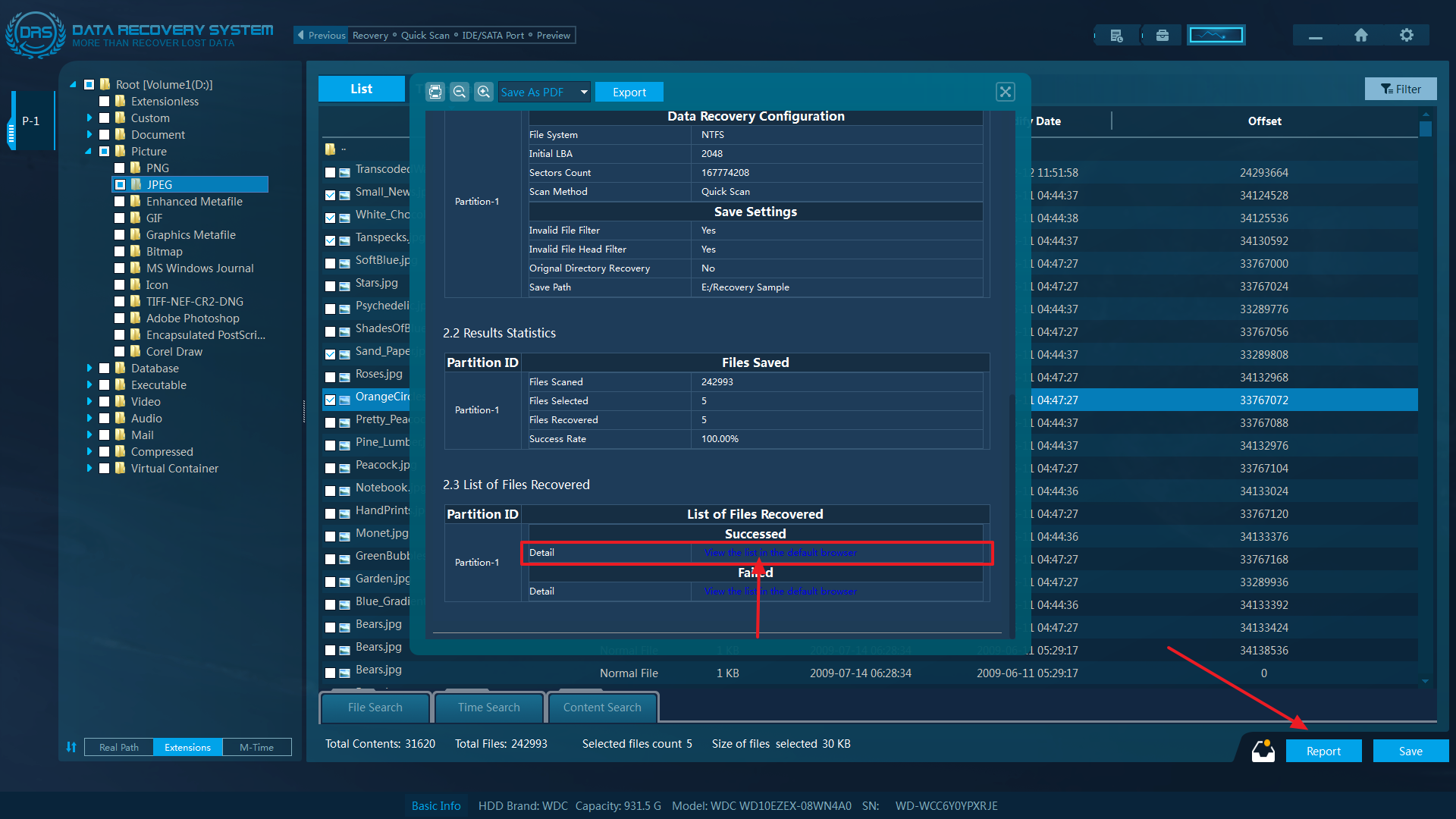Uncheck the OrangeCircle file checkbox

(331, 400)
